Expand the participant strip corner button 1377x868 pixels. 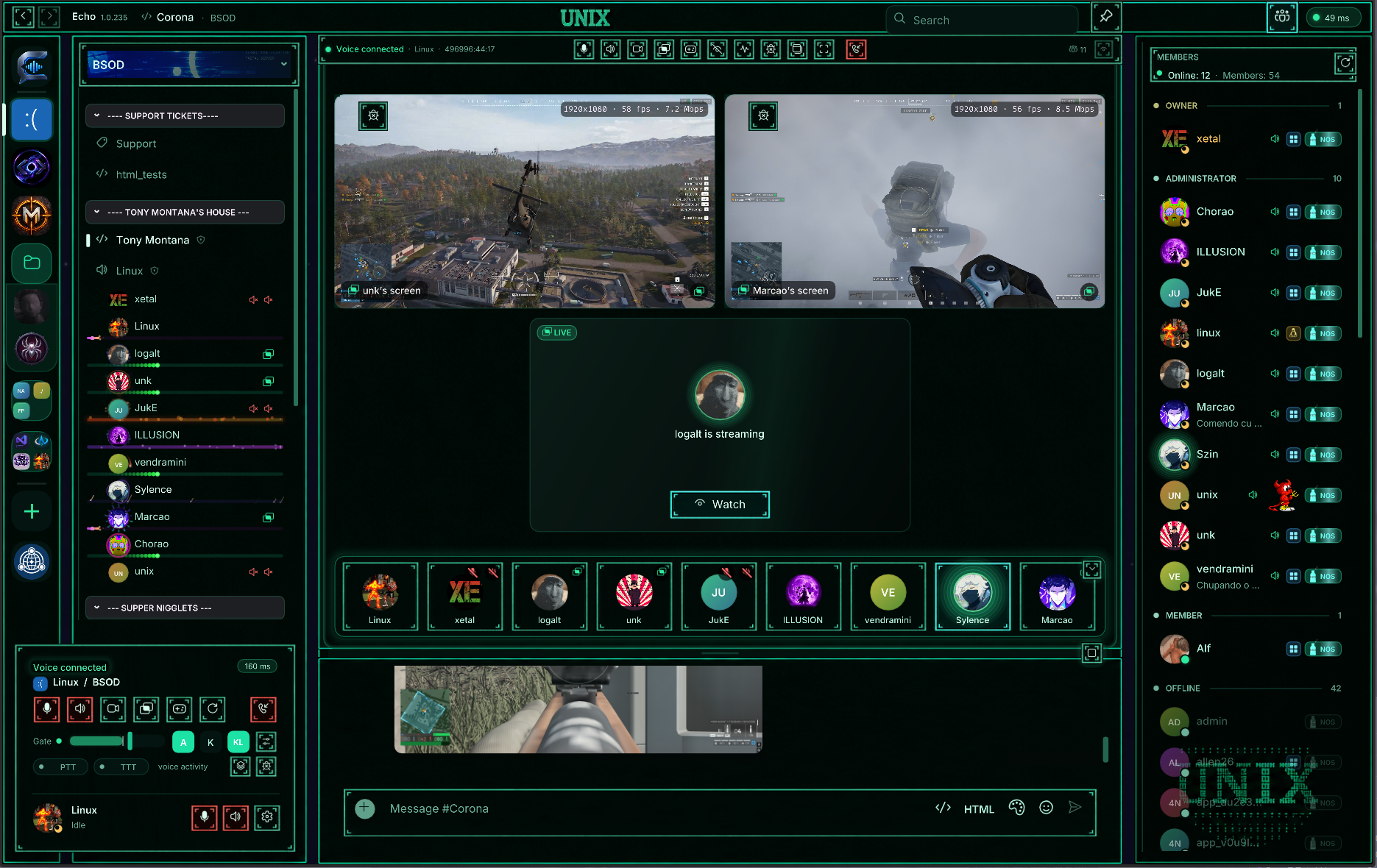point(1091,569)
